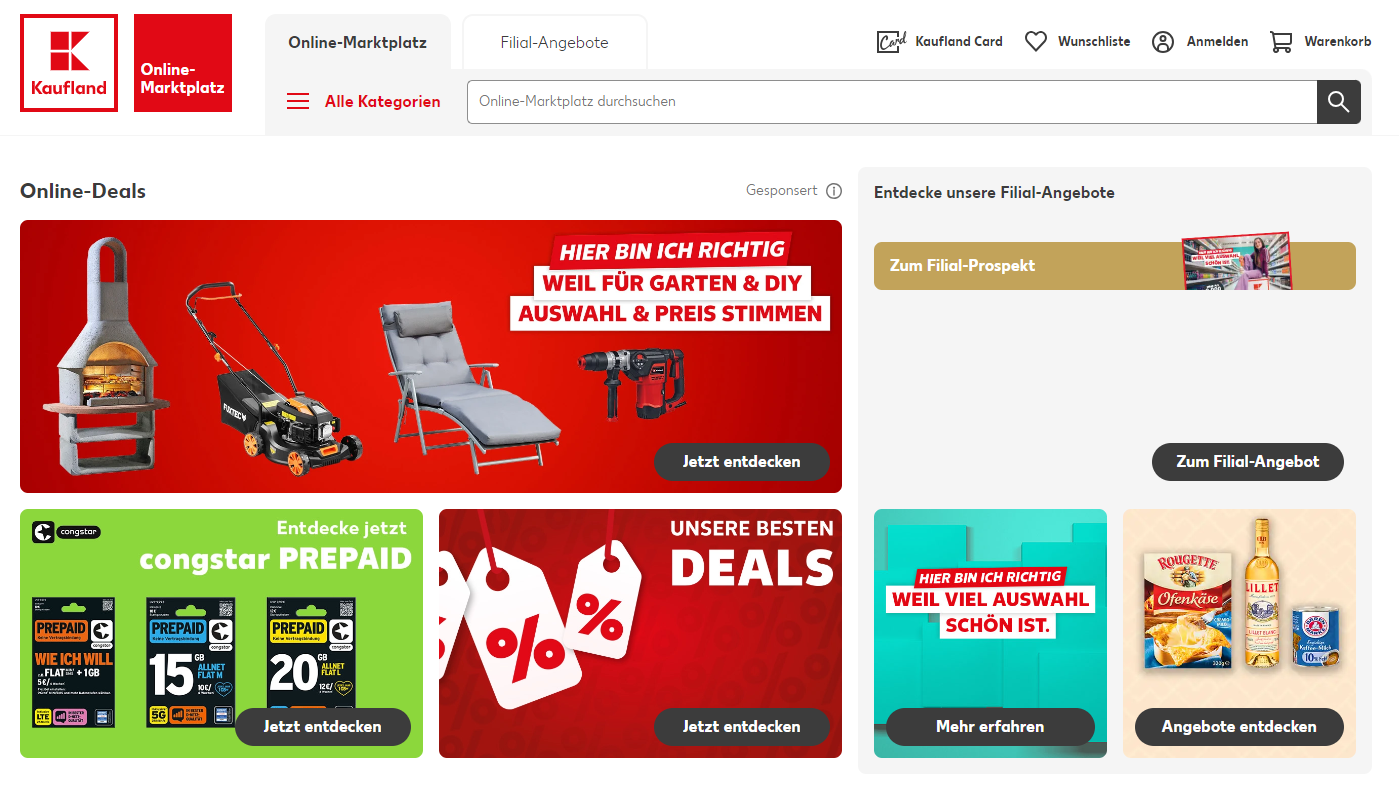Viewport: 1399px width, 791px height.
Task: Focus the Online-Marktplatz durchsuchen search field
Action: 892,101
